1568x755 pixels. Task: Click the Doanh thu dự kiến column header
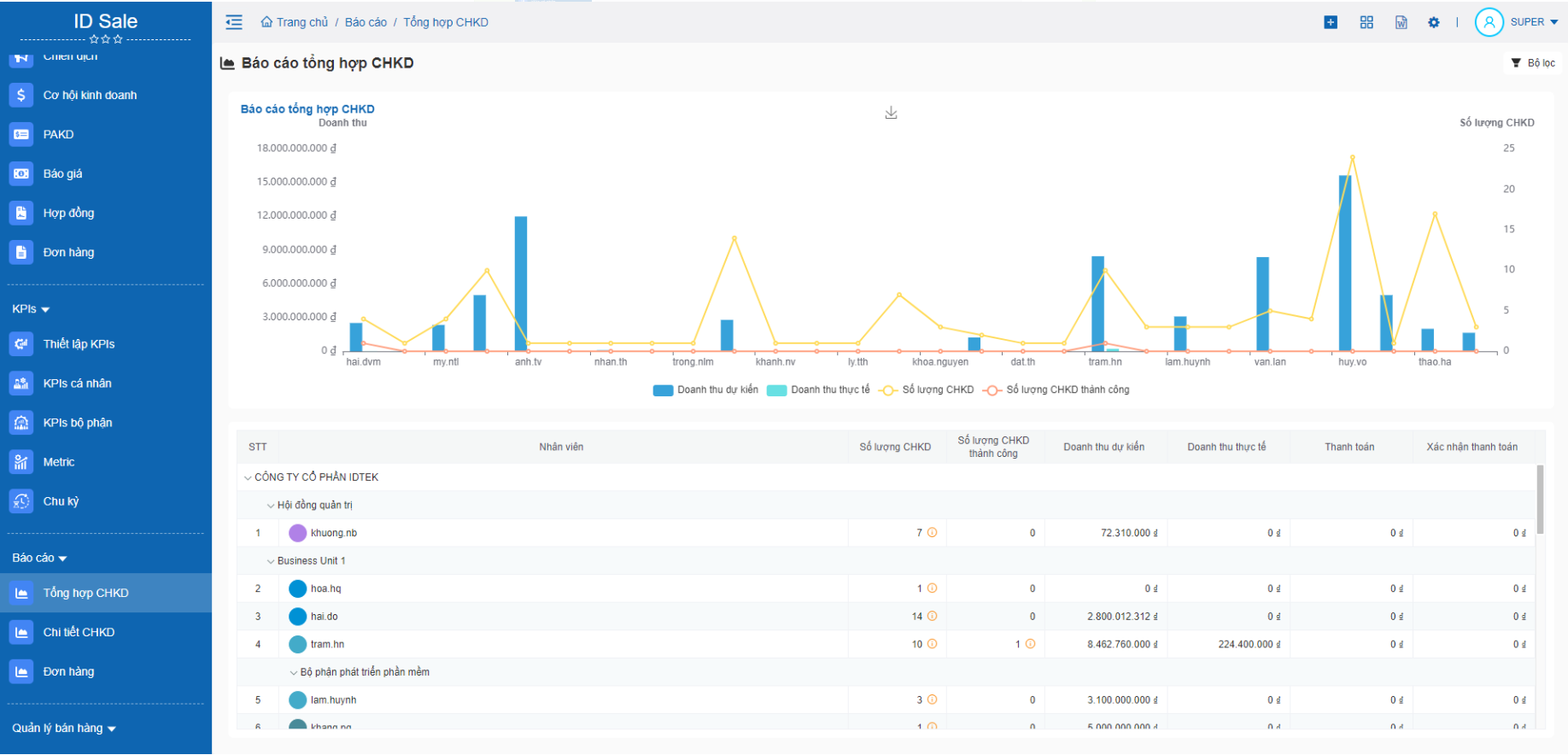[1103, 447]
